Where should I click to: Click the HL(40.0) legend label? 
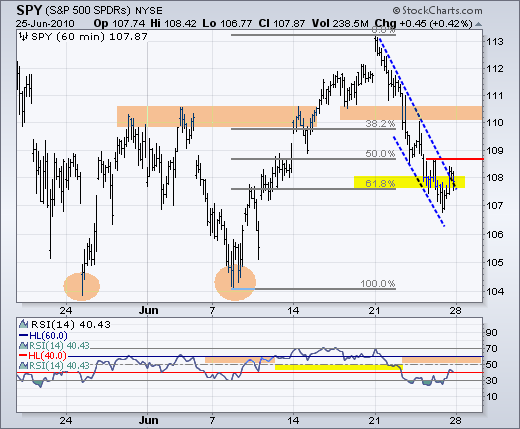(x=47, y=355)
